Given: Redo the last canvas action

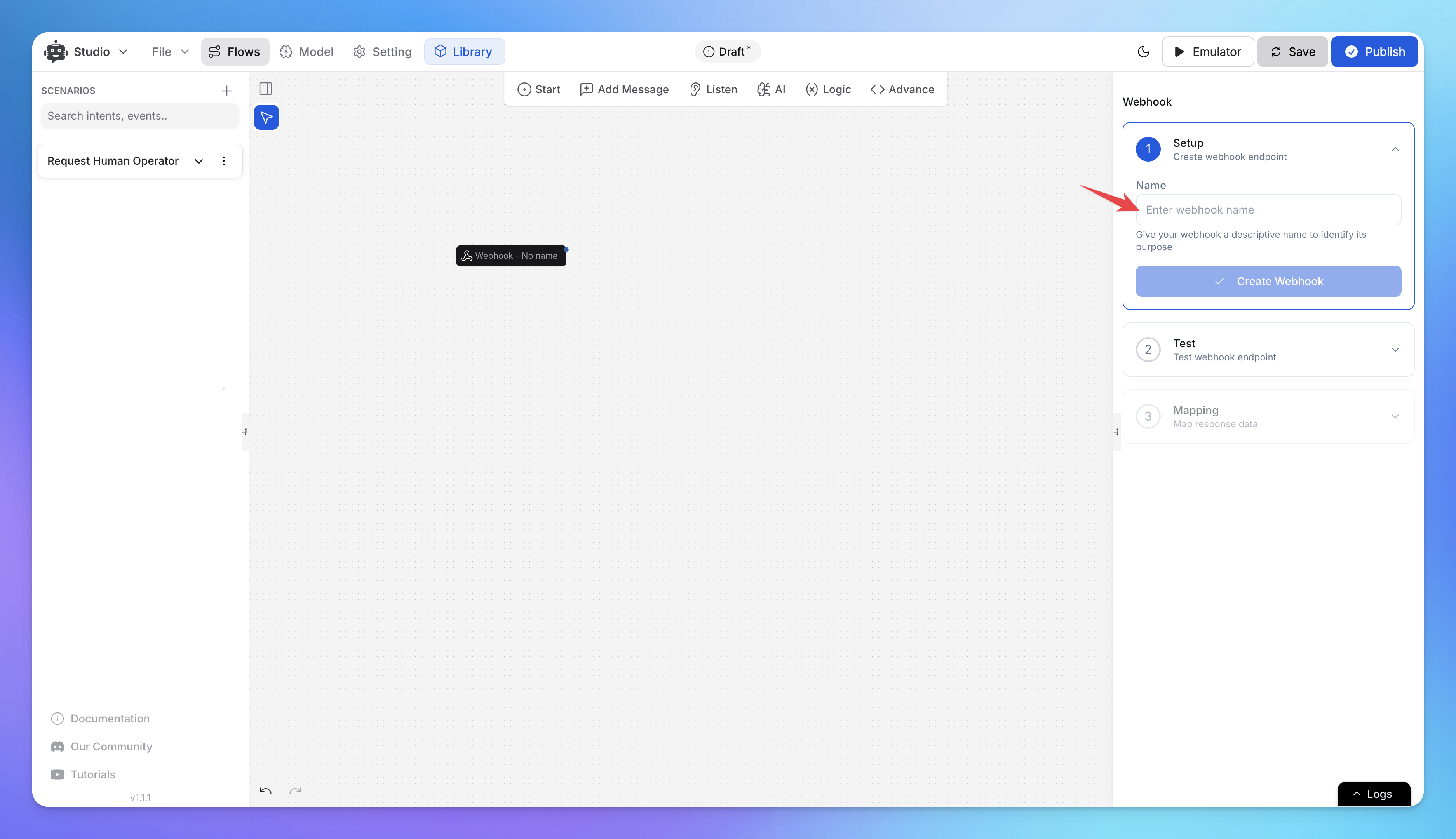Looking at the screenshot, I should coord(295,790).
